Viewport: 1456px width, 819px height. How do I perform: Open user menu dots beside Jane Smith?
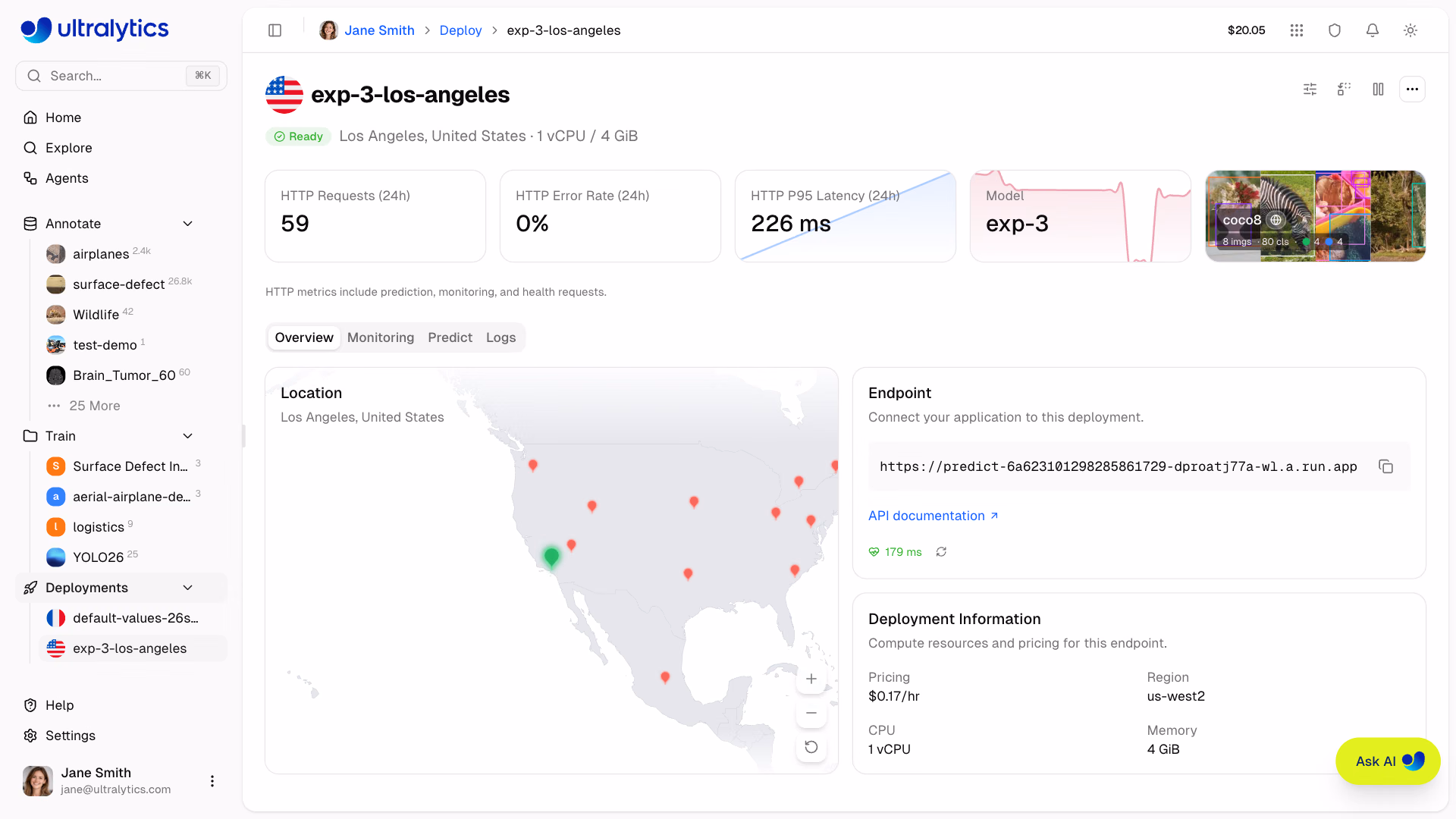pos(212,781)
